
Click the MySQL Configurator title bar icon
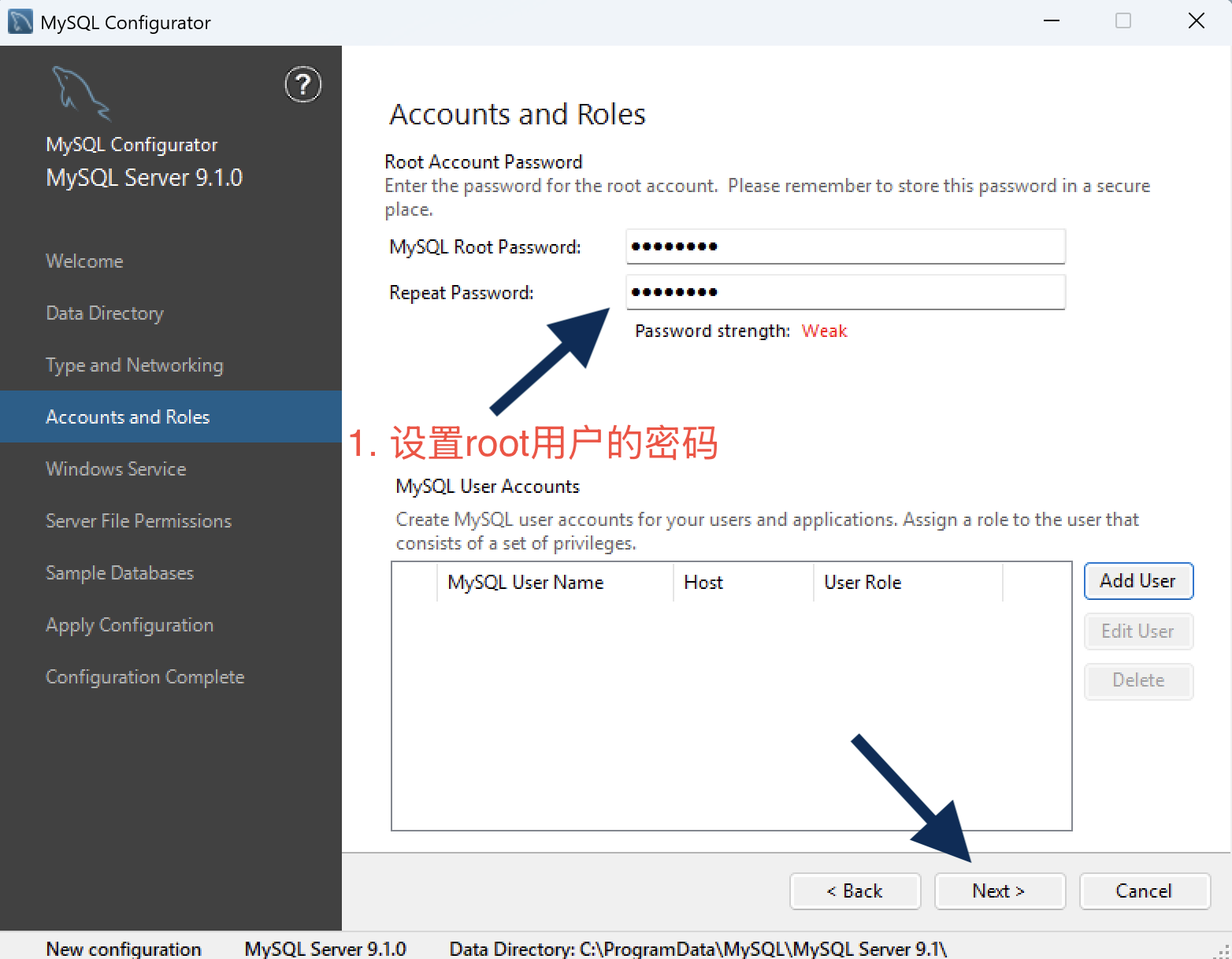[x=20, y=21]
